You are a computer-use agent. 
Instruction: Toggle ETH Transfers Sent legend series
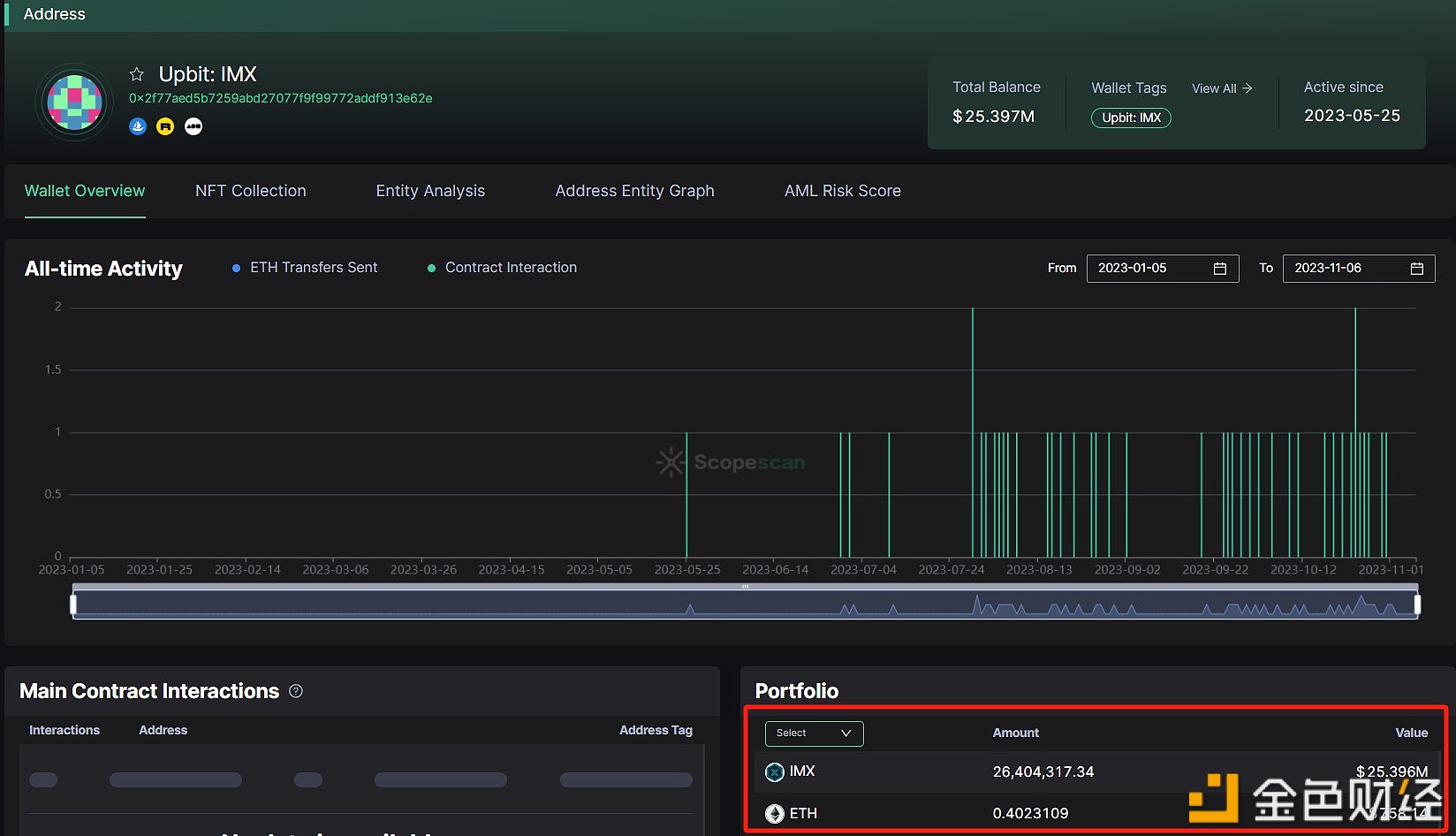pyautogui.click(x=305, y=268)
